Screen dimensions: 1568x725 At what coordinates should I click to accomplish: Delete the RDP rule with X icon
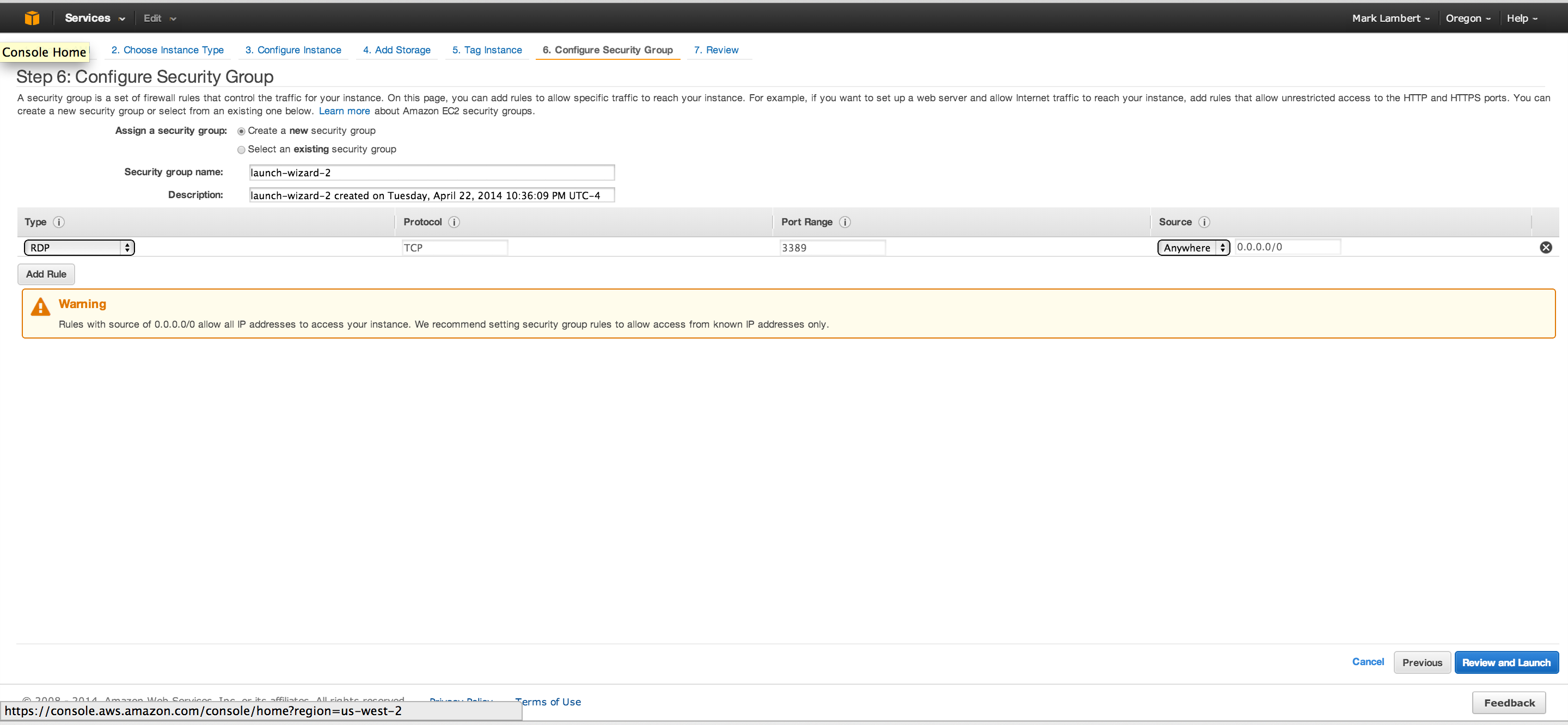click(1546, 247)
